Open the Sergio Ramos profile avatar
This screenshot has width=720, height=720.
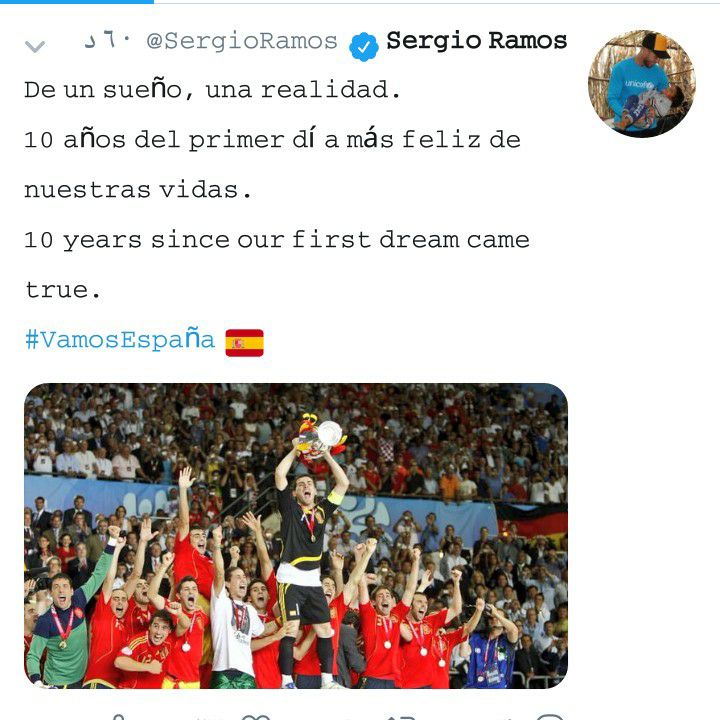tap(641, 84)
